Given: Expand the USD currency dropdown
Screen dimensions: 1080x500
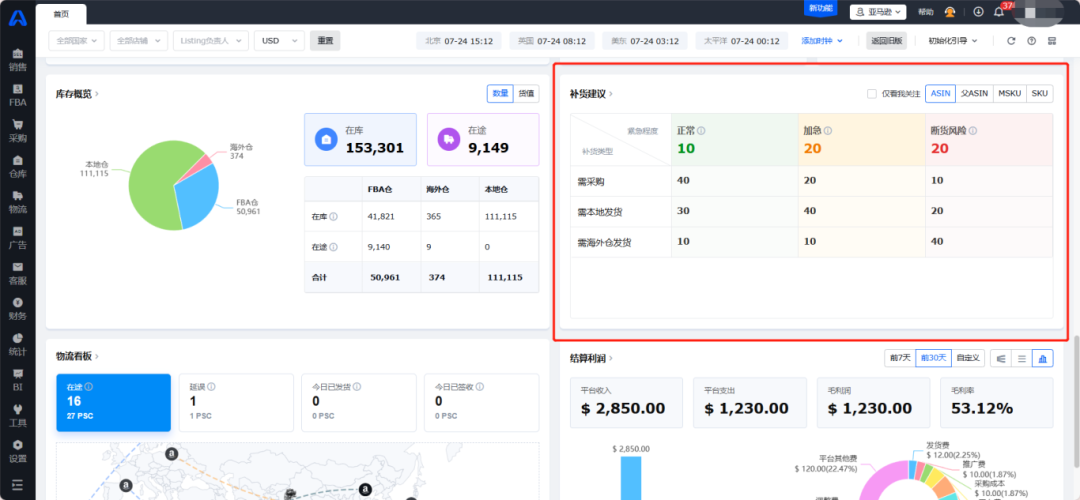Looking at the screenshot, I should 279,41.
